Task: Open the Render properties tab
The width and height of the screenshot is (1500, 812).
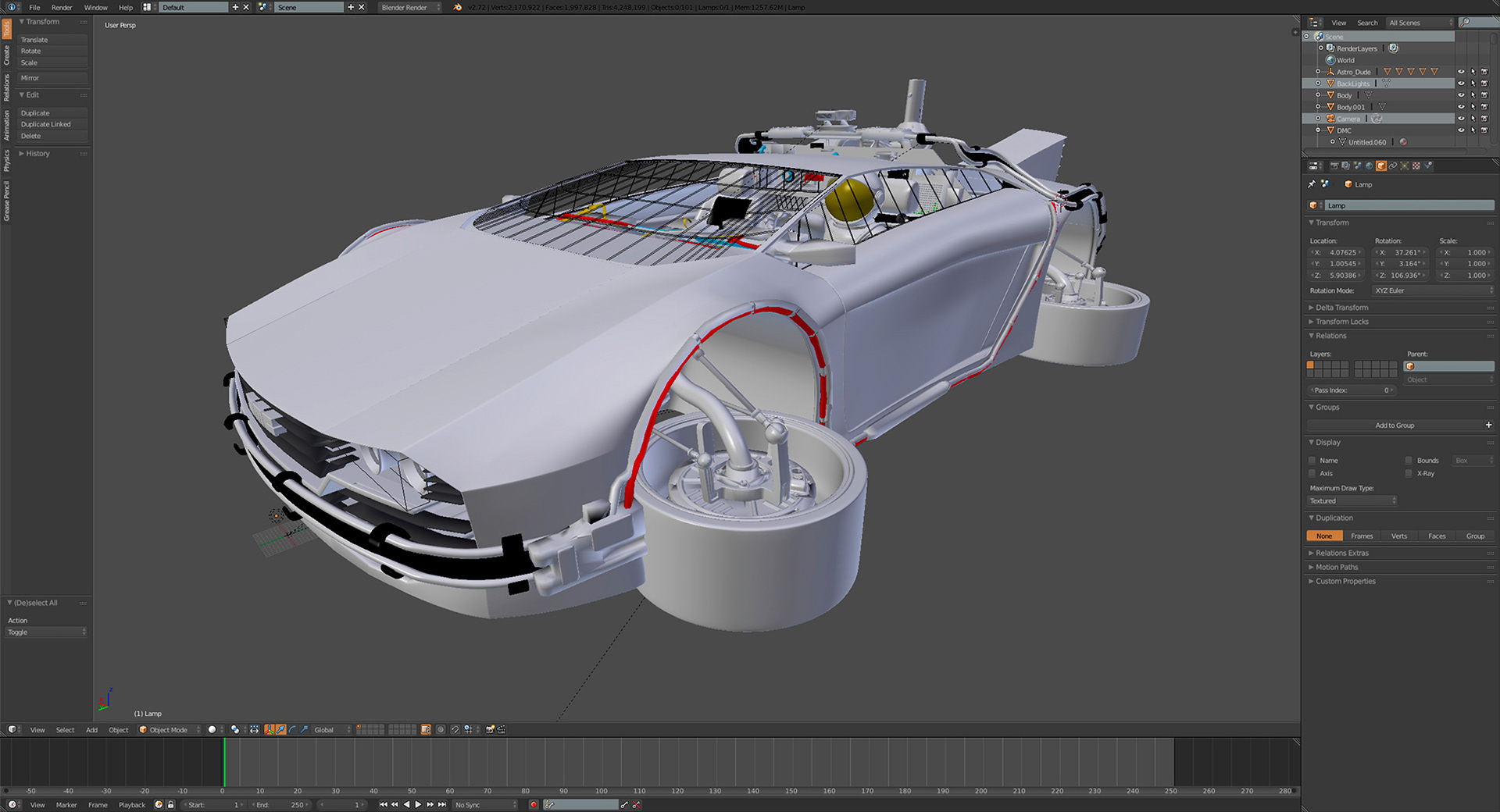Action: tap(1334, 166)
